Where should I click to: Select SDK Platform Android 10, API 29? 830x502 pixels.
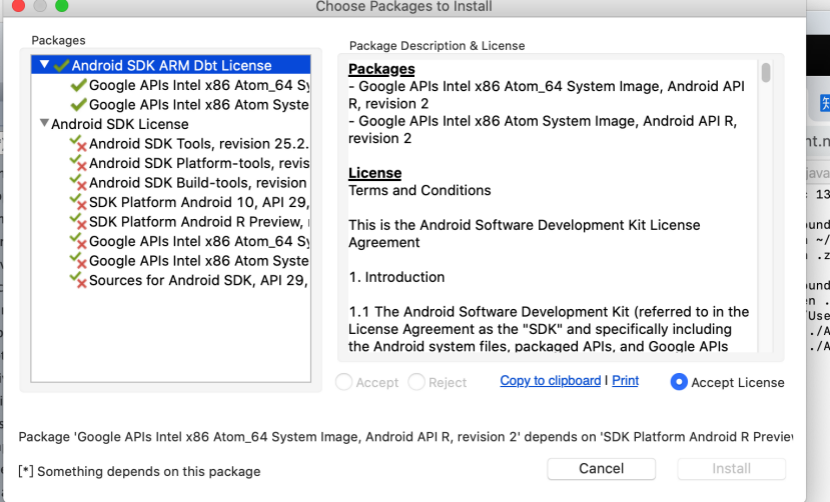[199, 202]
